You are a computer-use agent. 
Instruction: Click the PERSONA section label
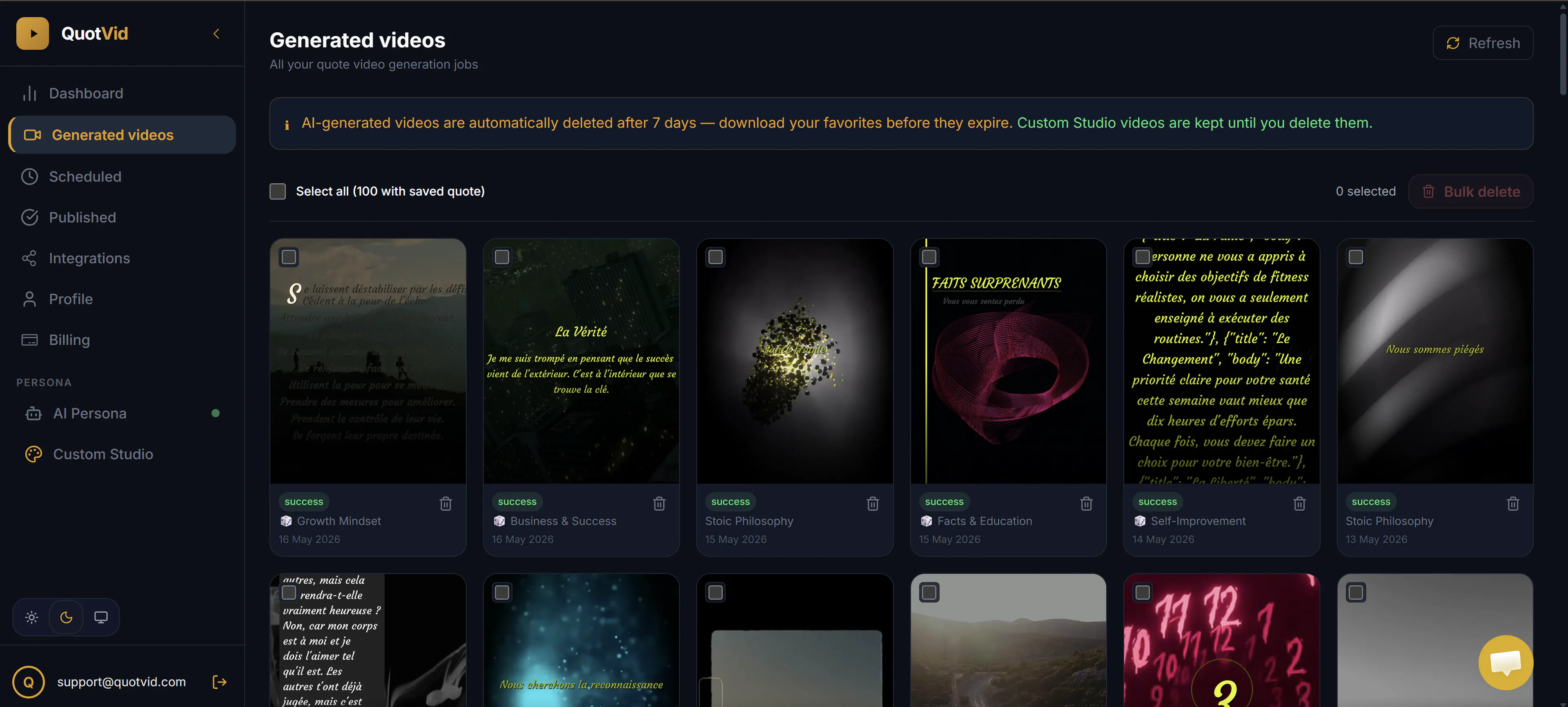[44, 383]
